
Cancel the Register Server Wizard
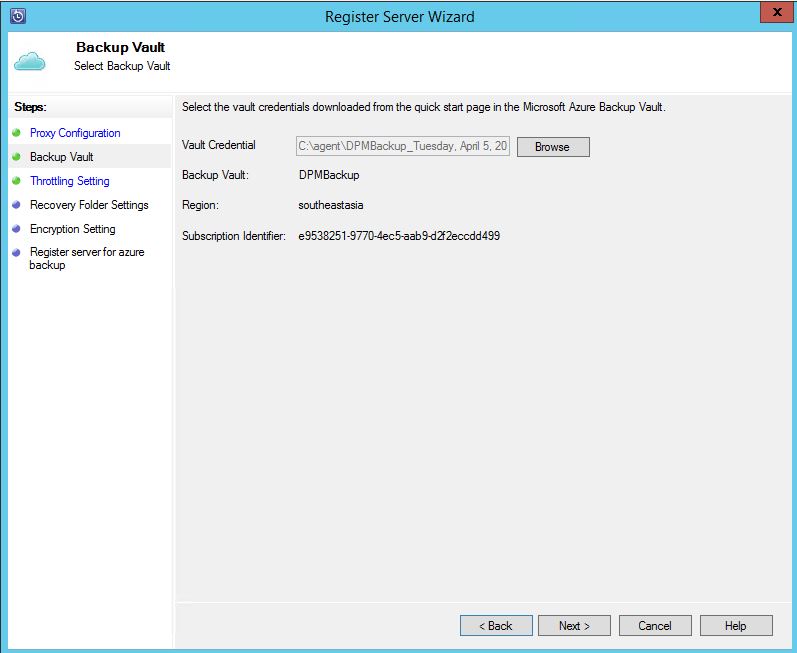click(655, 626)
